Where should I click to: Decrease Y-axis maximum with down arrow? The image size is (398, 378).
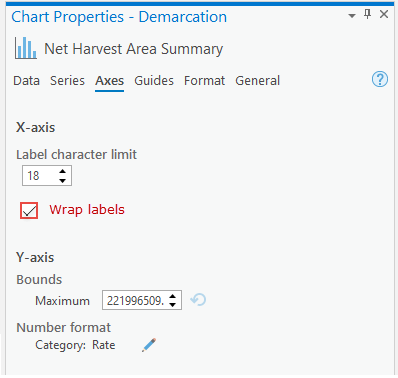(172, 305)
